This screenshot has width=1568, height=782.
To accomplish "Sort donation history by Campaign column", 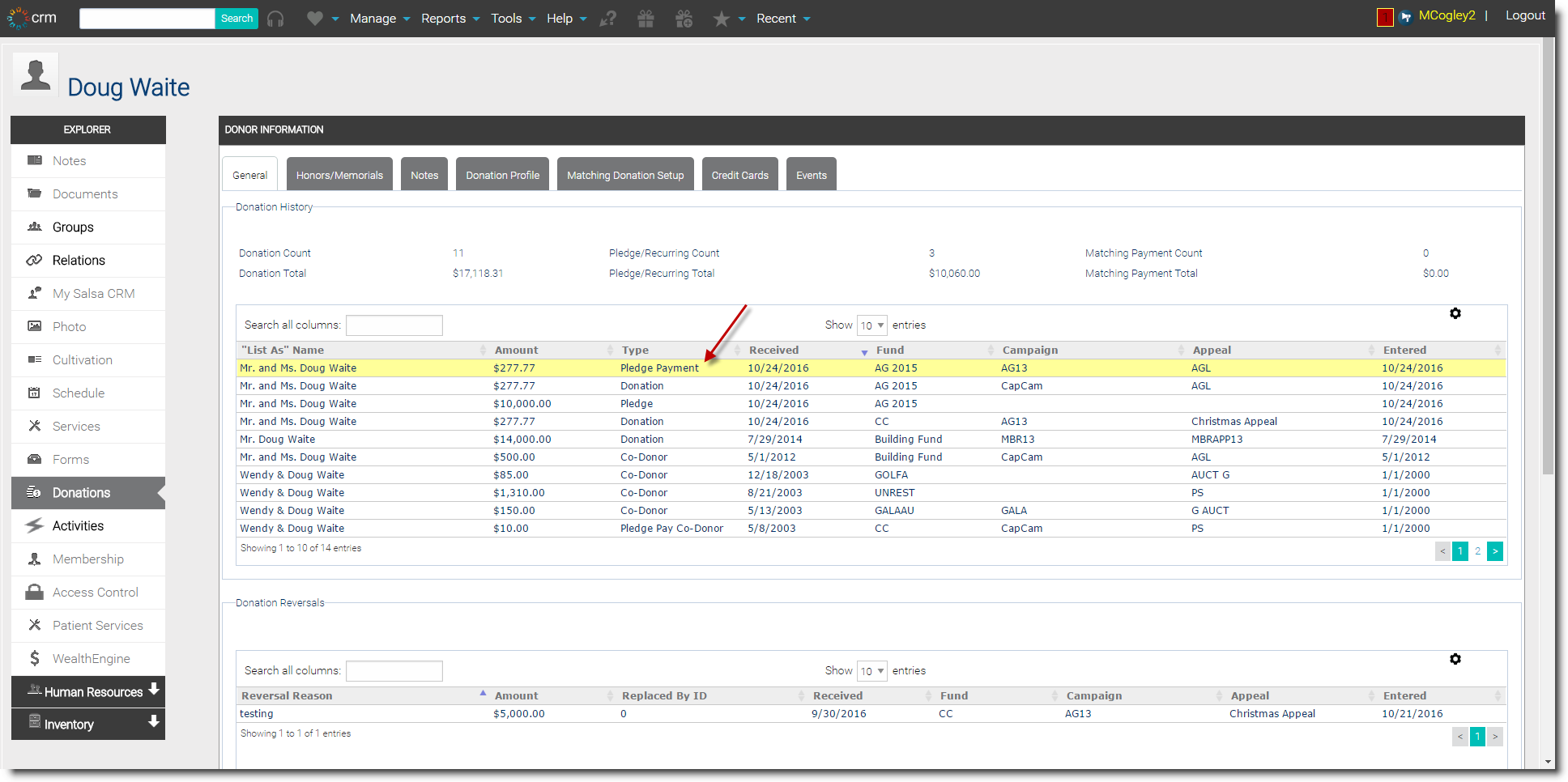I will (1093, 351).
